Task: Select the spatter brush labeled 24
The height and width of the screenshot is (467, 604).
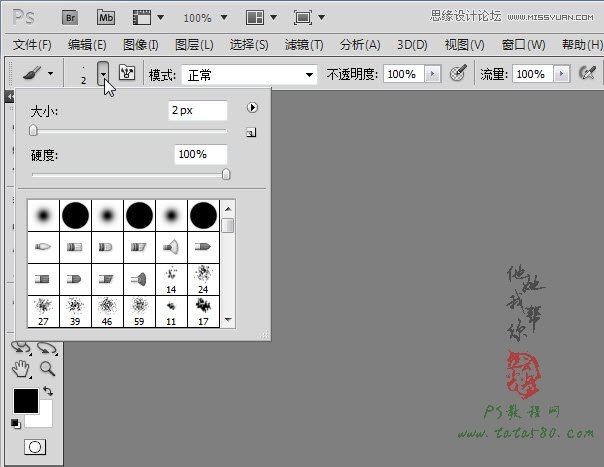Action: (x=203, y=279)
